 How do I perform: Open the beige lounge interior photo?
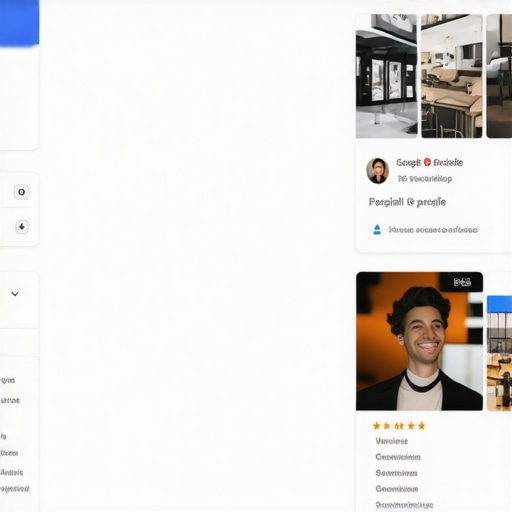click(x=452, y=76)
